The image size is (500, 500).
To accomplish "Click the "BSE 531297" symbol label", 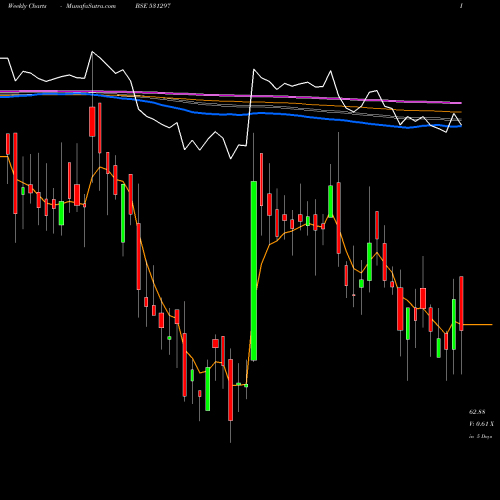I will 153,6.
